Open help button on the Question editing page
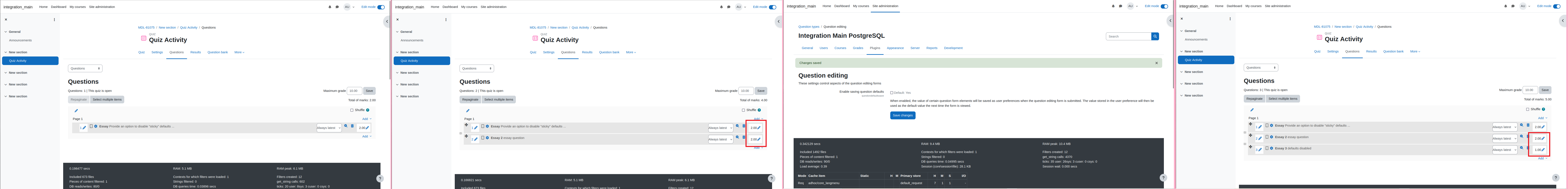 tap(1163, 178)
